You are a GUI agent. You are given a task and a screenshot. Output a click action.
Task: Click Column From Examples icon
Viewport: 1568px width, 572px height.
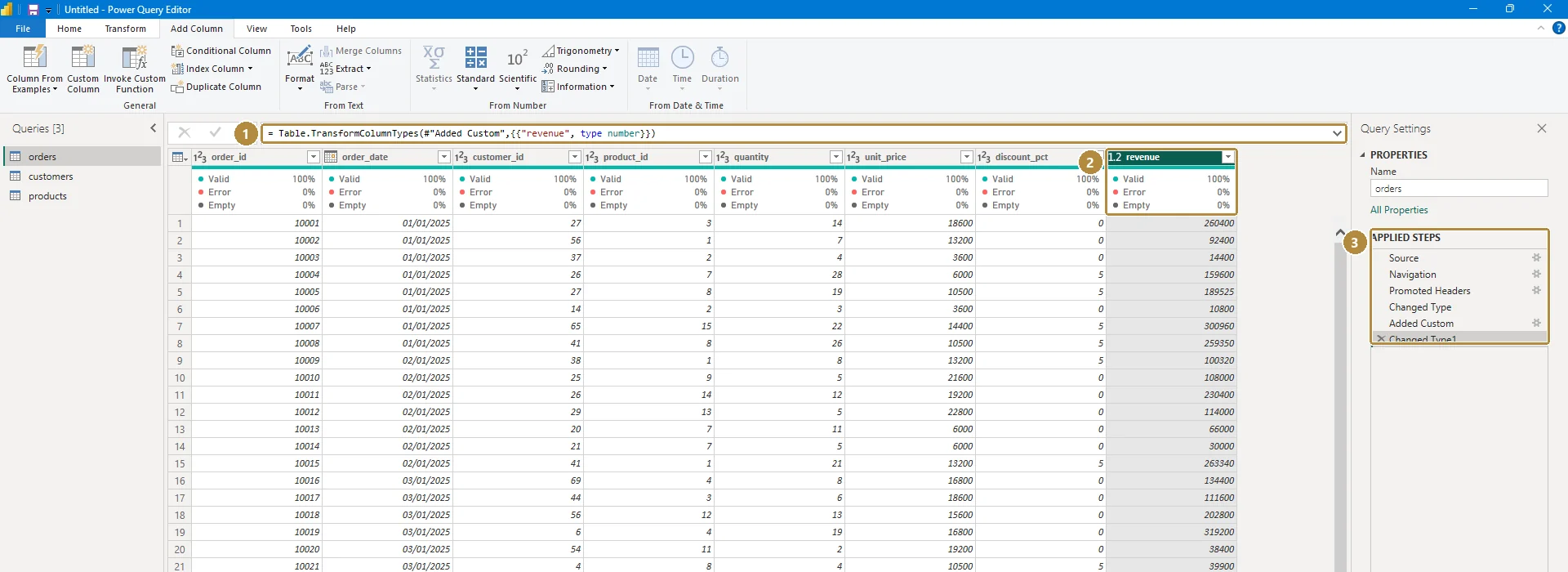click(34, 57)
